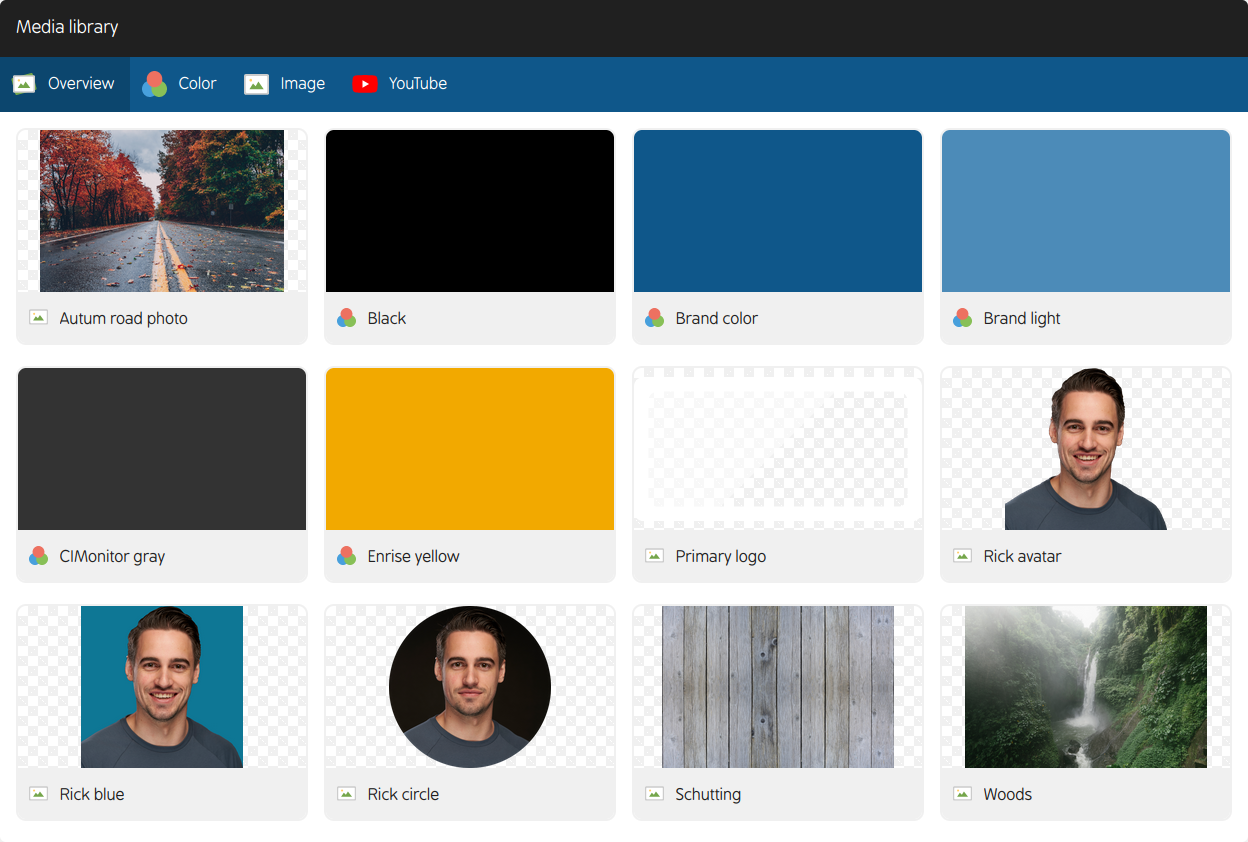Click the YouTube play icon in navigation
The height and width of the screenshot is (842, 1248).
pos(366,84)
